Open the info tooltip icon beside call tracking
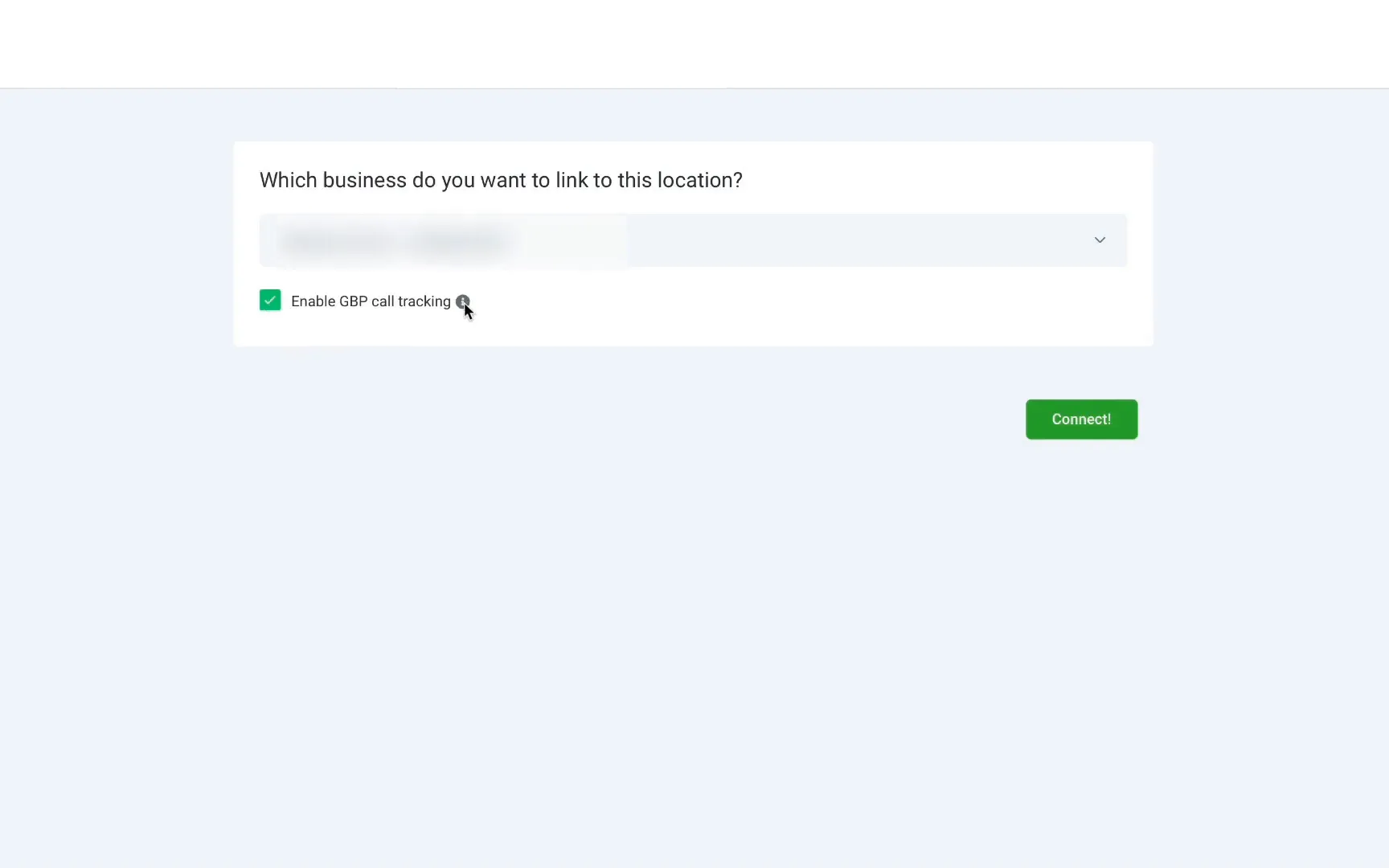Image resolution: width=1389 pixels, height=868 pixels. 462,301
